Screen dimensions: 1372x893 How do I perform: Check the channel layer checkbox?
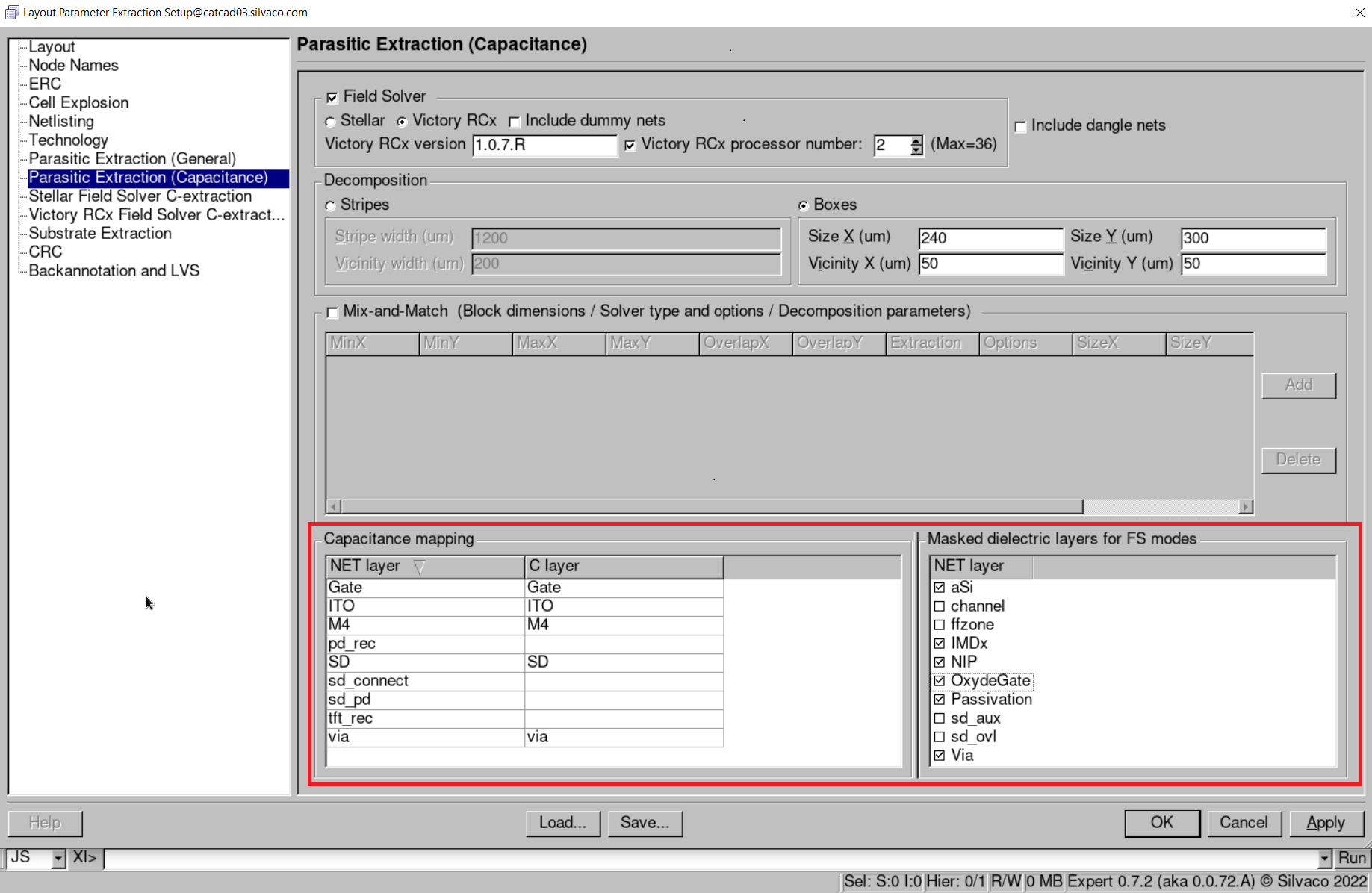point(940,606)
